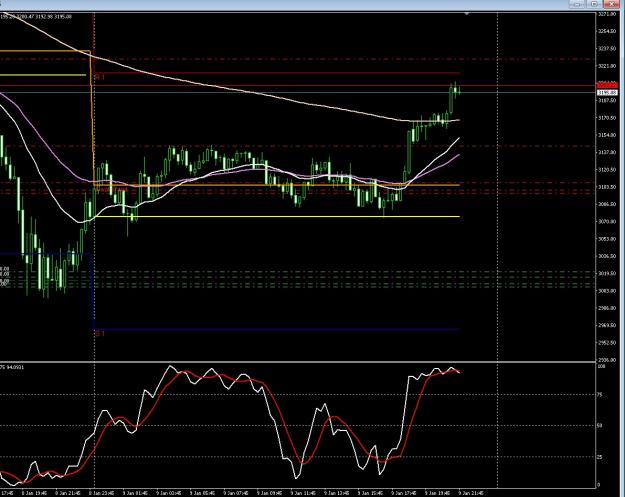625x497 pixels.
Task: Click the red R1 pivot label
Action: 100,77
